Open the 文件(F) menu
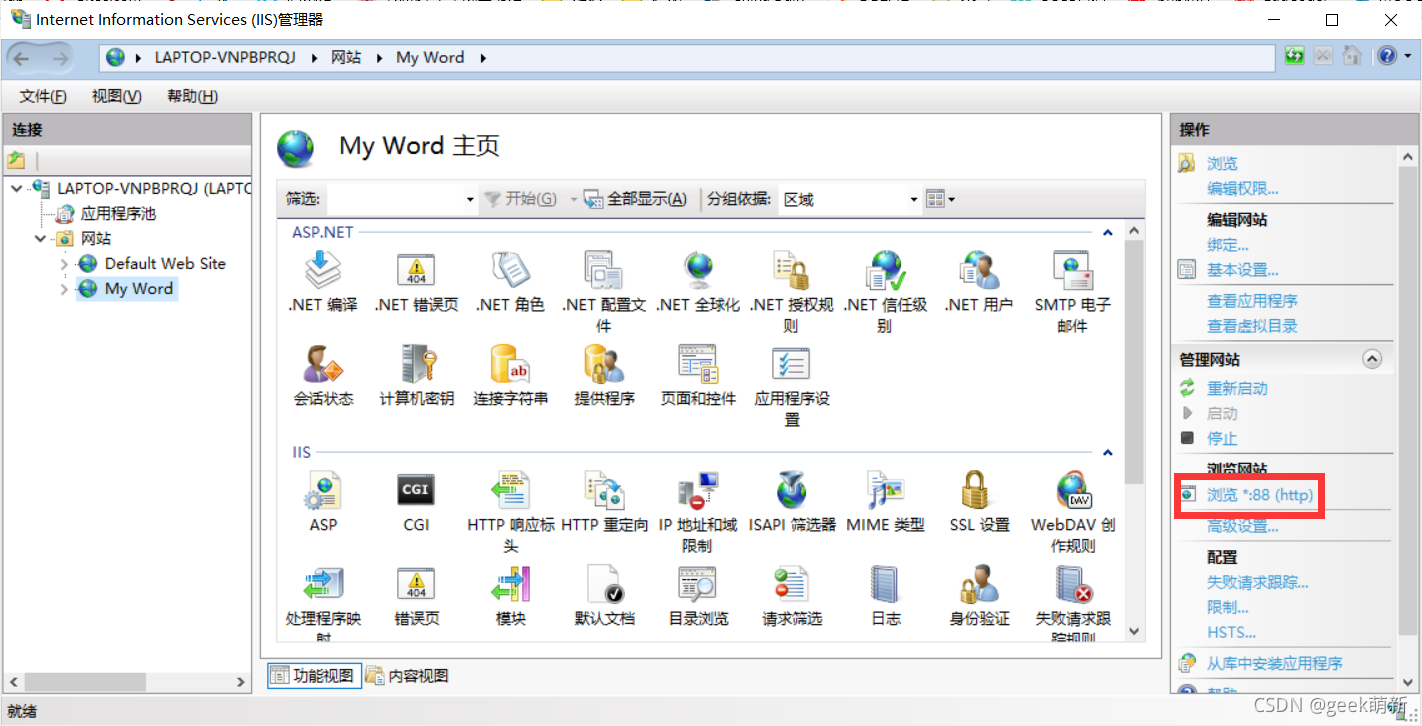Image resolution: width=1422 pixels, height=726 pixels. [x=43, y=96]
